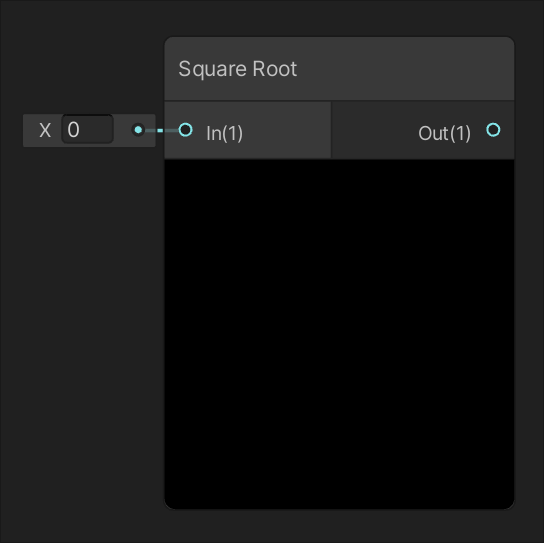Click the Out(1) output port circle
544x543 pixels.
493,130
